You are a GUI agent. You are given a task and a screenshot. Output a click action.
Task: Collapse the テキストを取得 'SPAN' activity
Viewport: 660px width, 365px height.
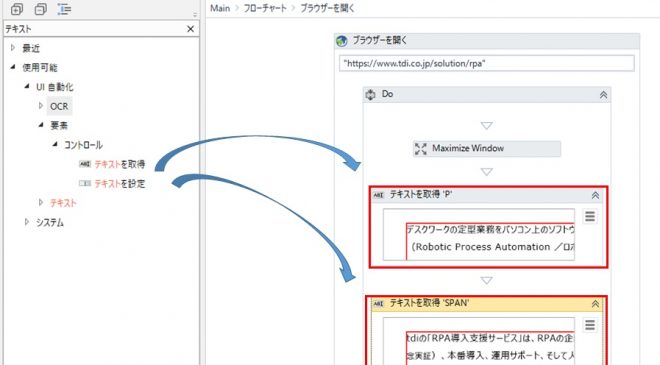(x=595, y=304)
